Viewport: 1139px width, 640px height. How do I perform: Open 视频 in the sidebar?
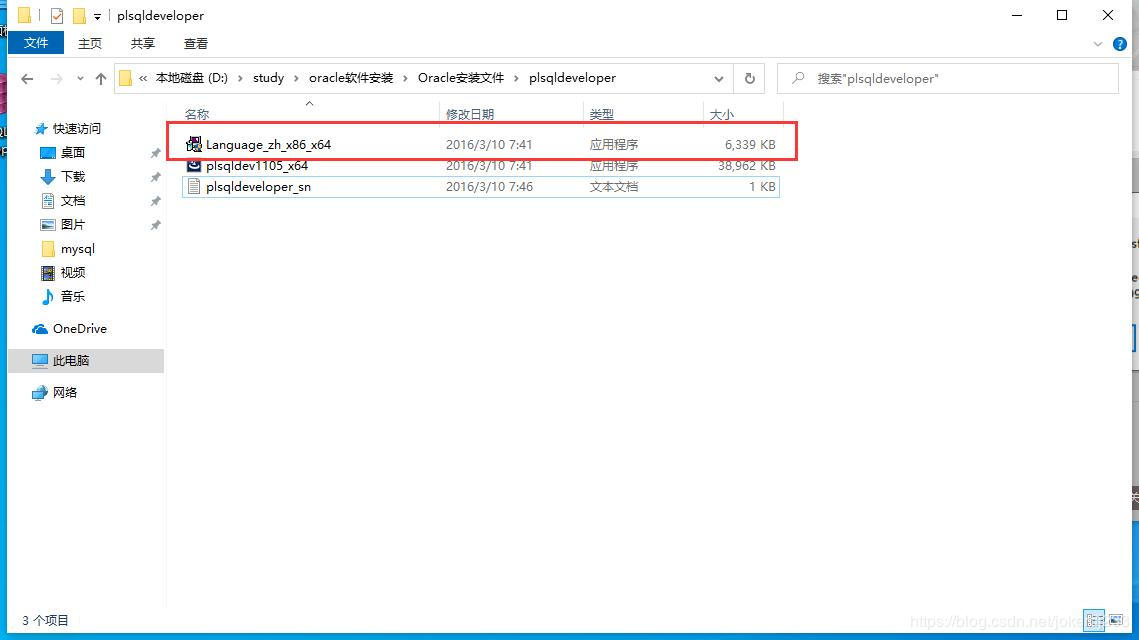point(73,272)
